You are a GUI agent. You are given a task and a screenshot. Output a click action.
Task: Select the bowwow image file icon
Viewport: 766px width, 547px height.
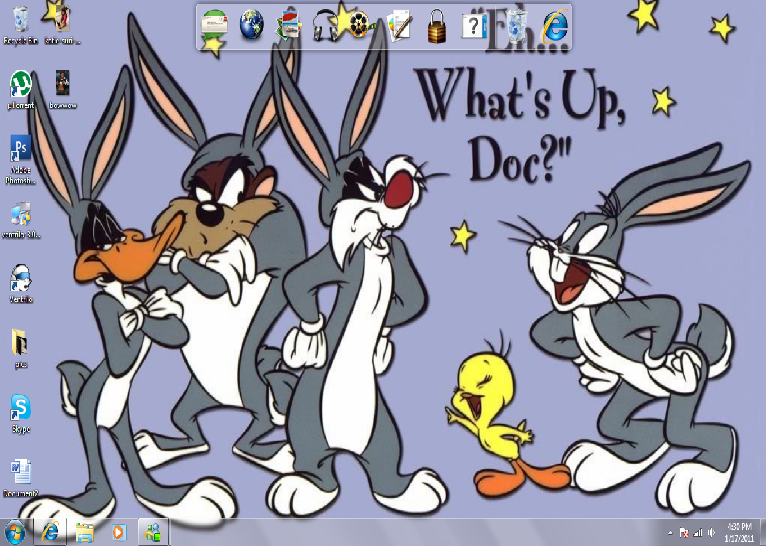pyautogui.click(x=63, y=90)
